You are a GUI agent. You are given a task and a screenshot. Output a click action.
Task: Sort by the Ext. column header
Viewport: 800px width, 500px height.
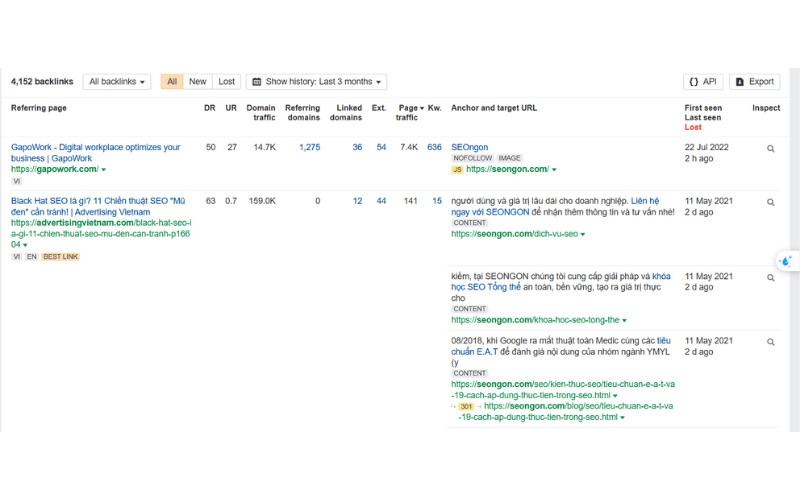point(379,108)
